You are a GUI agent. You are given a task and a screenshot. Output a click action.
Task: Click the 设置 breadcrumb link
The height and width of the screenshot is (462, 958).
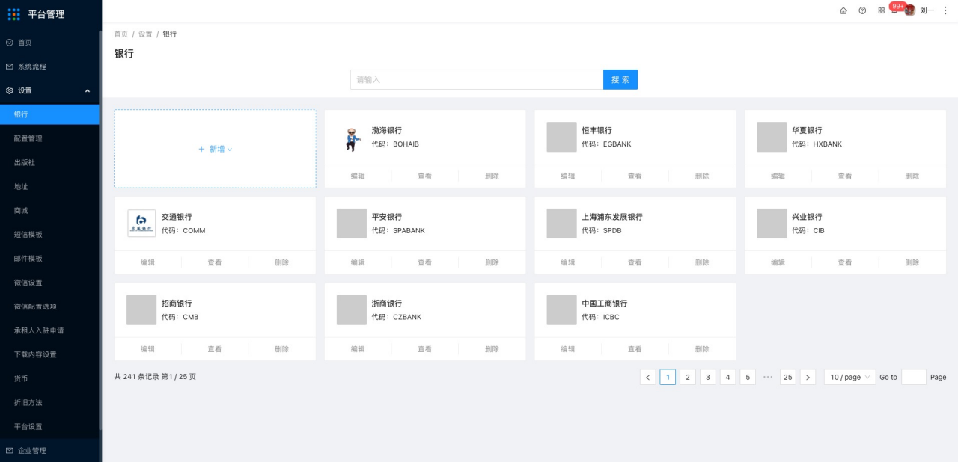[145, 34]
